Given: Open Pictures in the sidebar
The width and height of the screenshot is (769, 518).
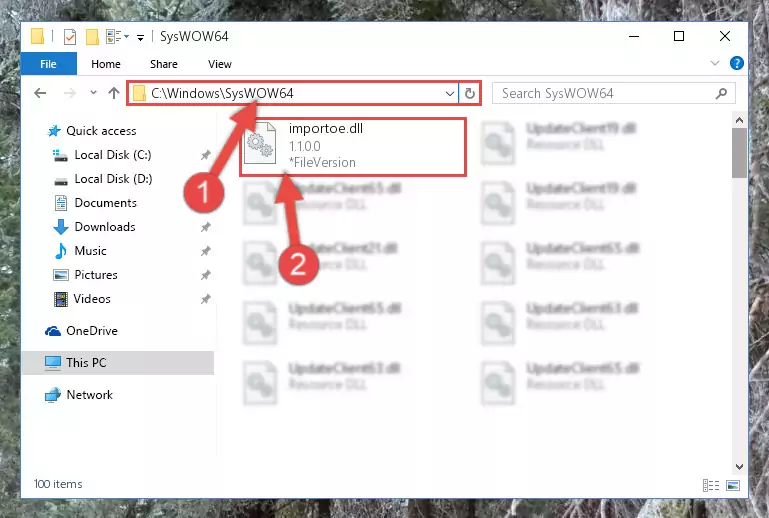Looking at the screenshot, I should click(x=96, y=275).
